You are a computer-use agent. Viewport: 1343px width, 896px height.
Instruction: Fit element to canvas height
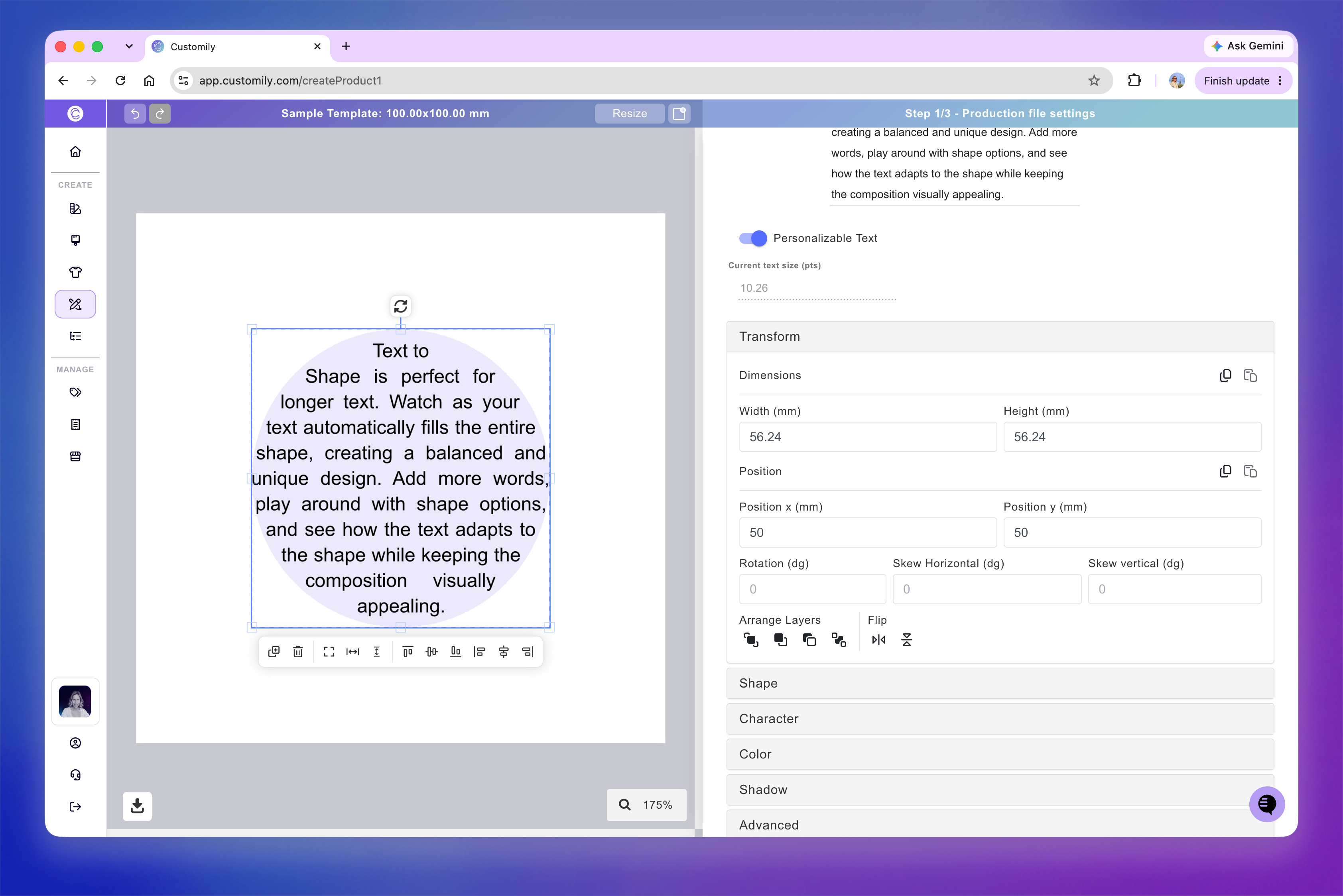click(377, 651)
